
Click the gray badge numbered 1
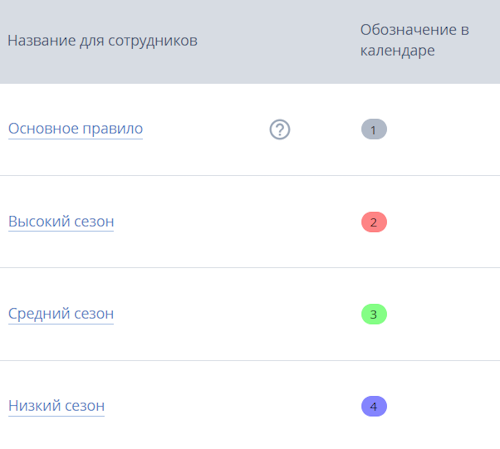point(374,129)
